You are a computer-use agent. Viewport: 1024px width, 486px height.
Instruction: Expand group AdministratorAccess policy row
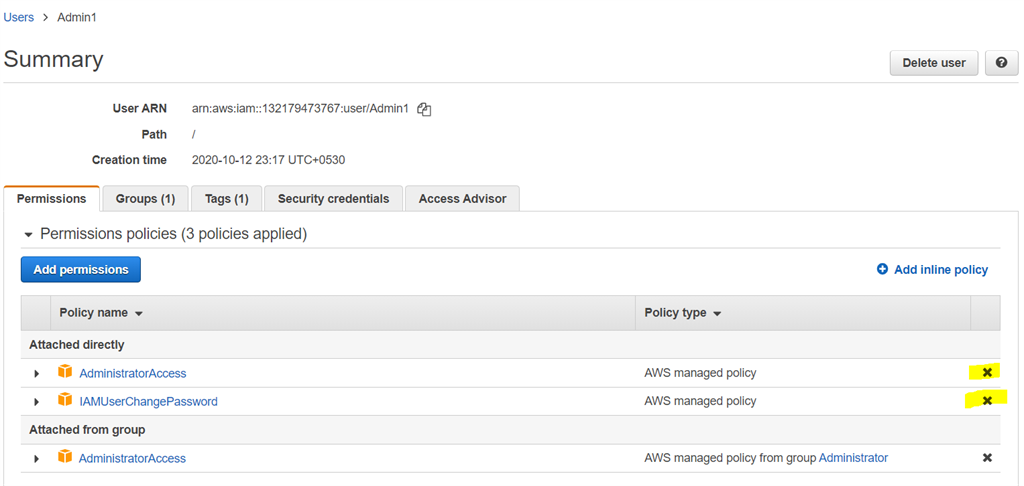(37, 459)
